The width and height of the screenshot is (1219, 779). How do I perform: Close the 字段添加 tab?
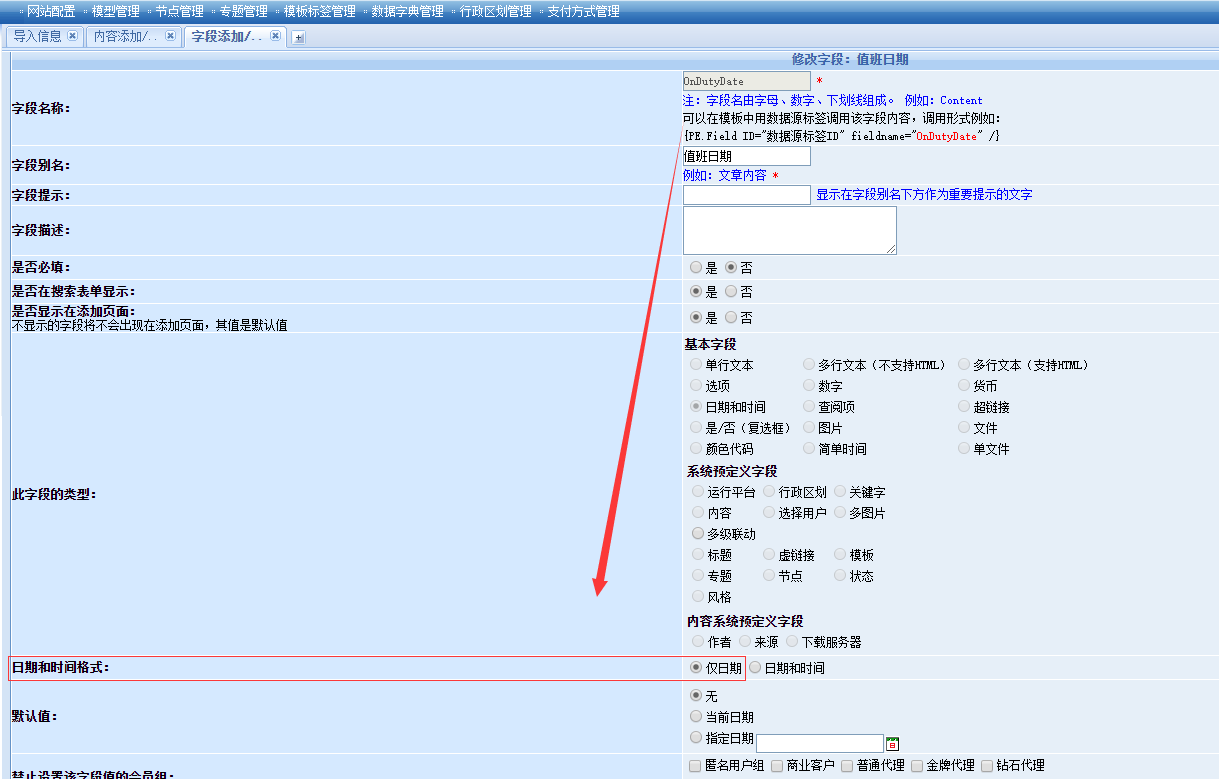(275, 36)
